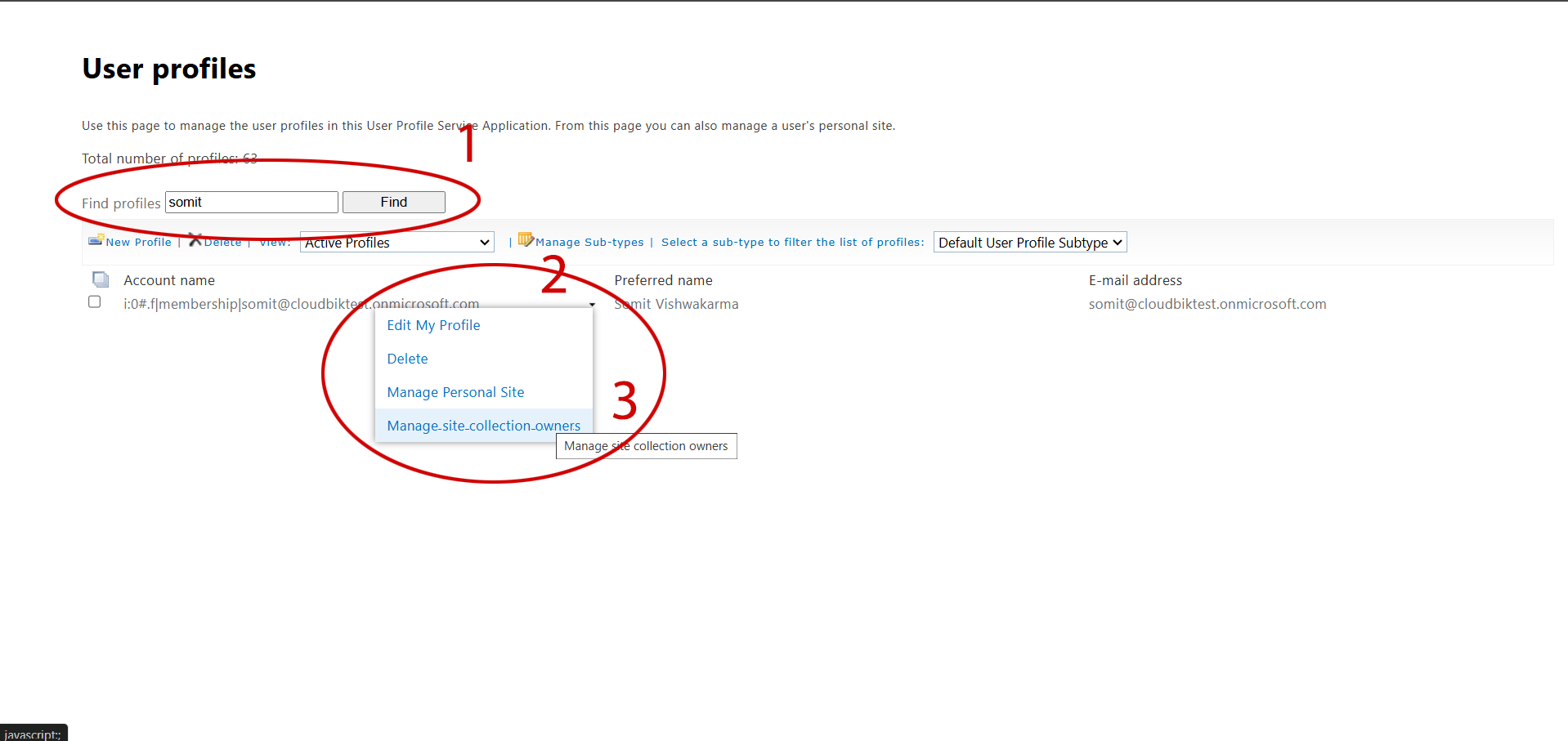Image resolution: width=1568 pixels, height=741 pixels.
Task: Click the Total number of profiles text
Action: pos(169,158)
